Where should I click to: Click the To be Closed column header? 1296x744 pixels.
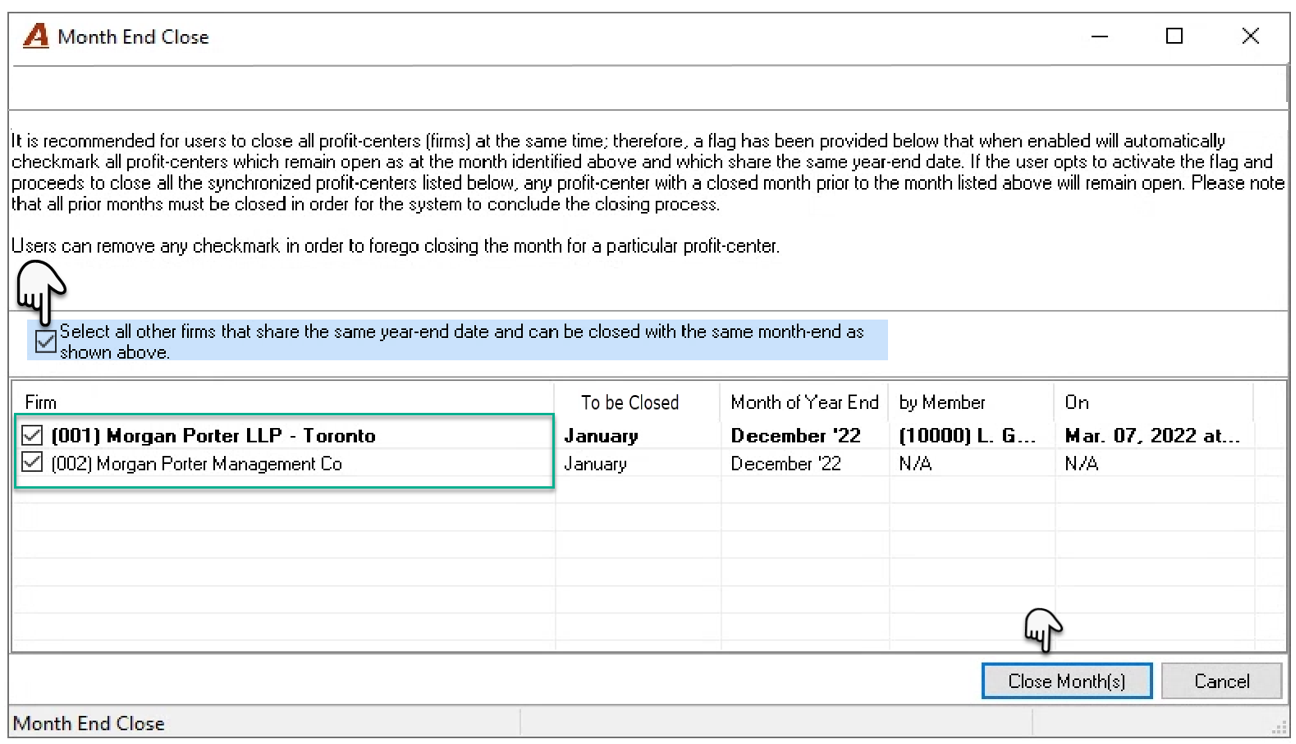click(x=637, y=402)
